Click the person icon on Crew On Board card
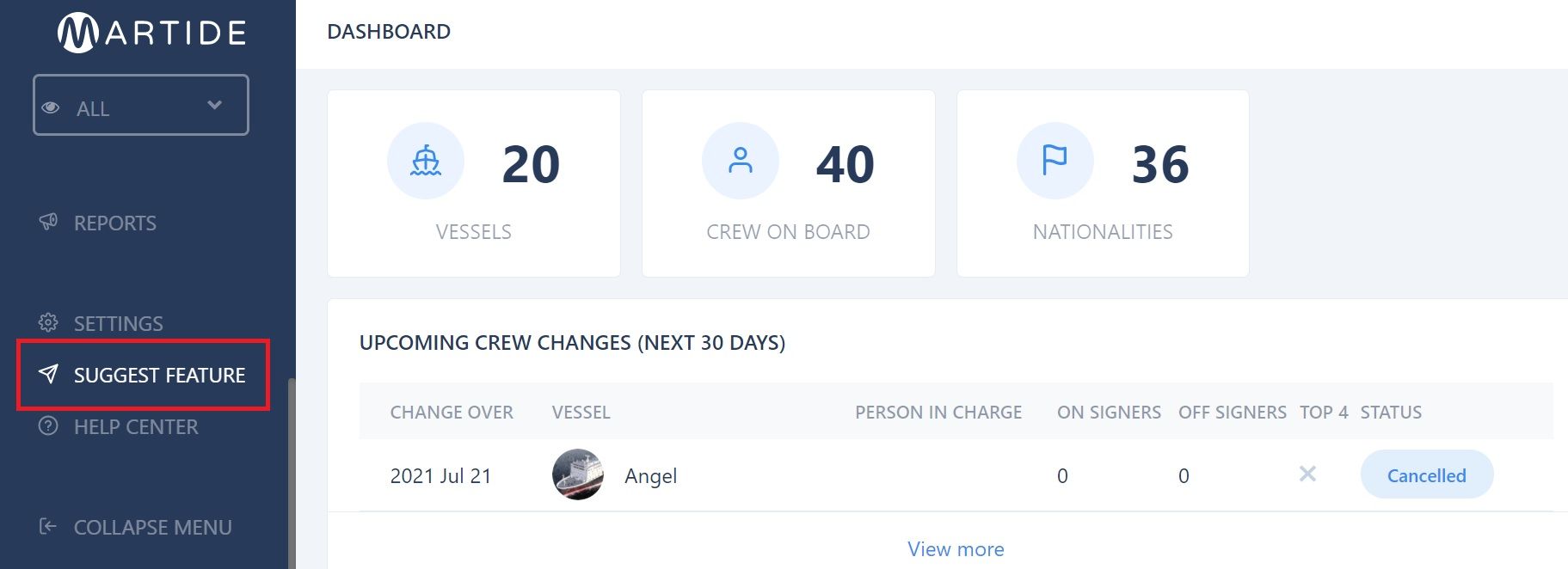This screenshot has width=1568, height=569. (x=741, y=161)
